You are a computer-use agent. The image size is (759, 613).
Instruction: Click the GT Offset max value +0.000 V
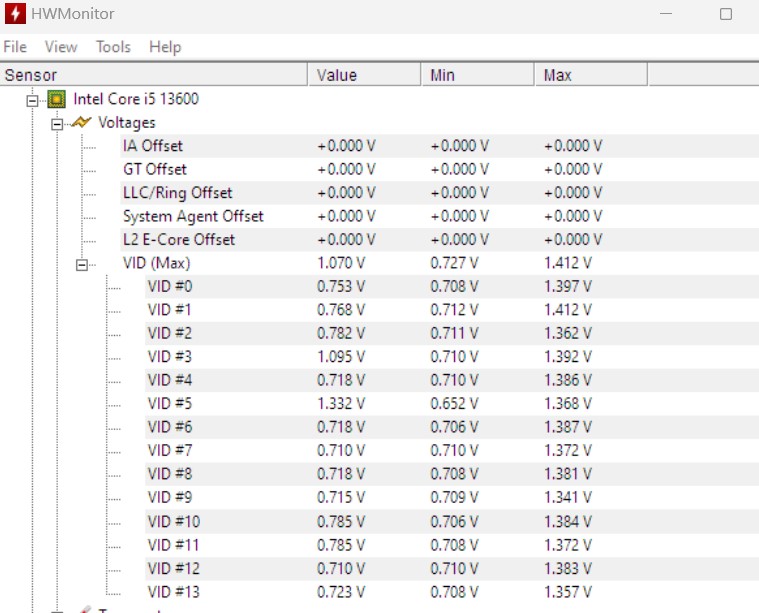pos(573,169)
